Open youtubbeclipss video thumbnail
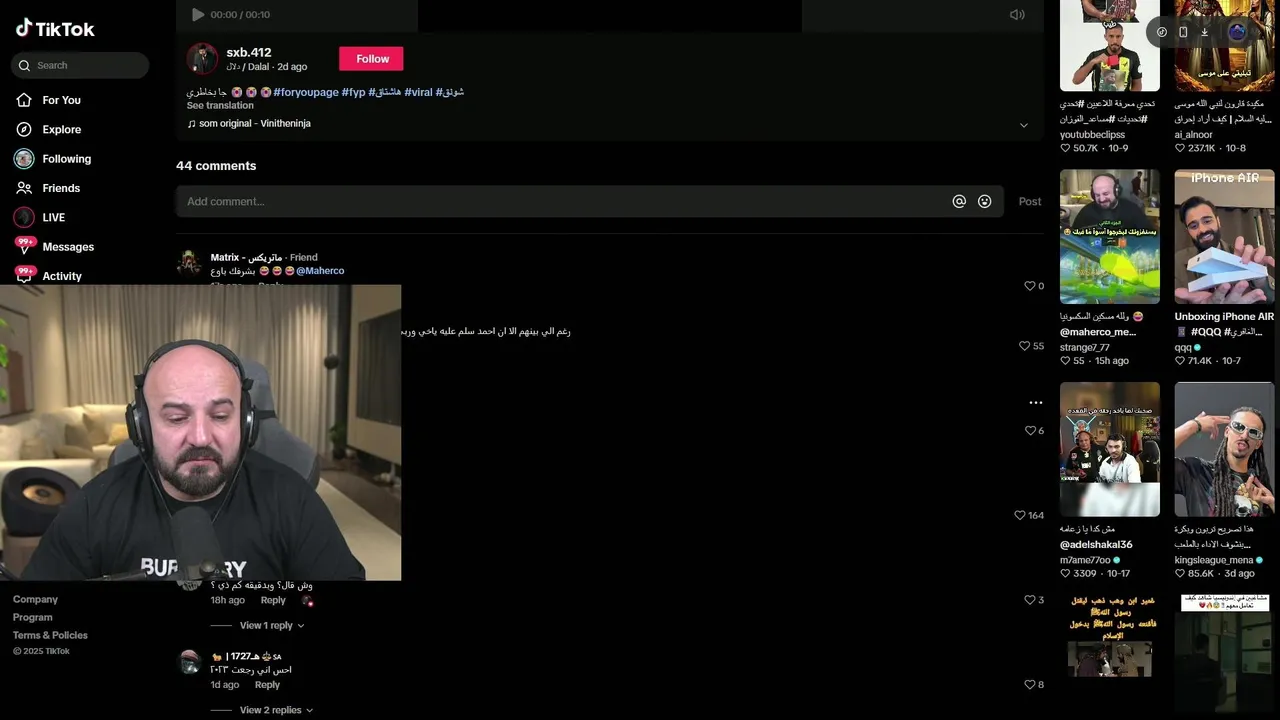The width and height of the screenshot is (1280, 720). (x=1110, y=45)
